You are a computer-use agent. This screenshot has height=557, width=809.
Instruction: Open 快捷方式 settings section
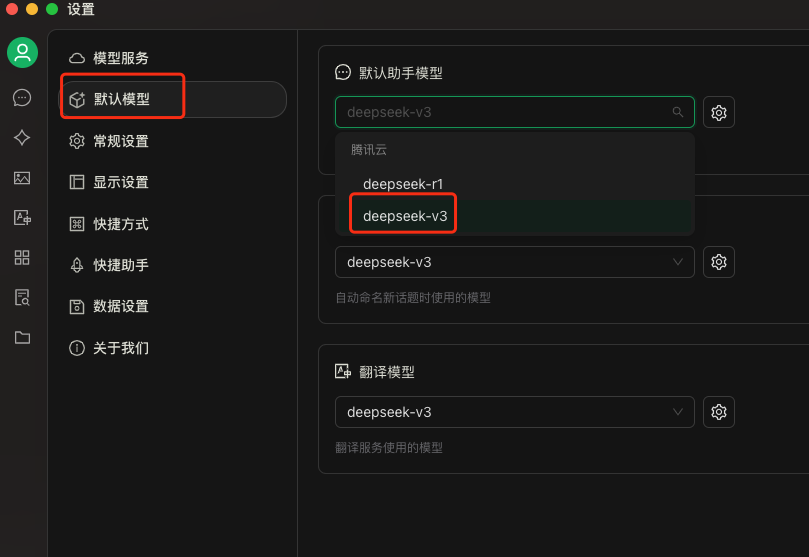(x=173, y=224)
